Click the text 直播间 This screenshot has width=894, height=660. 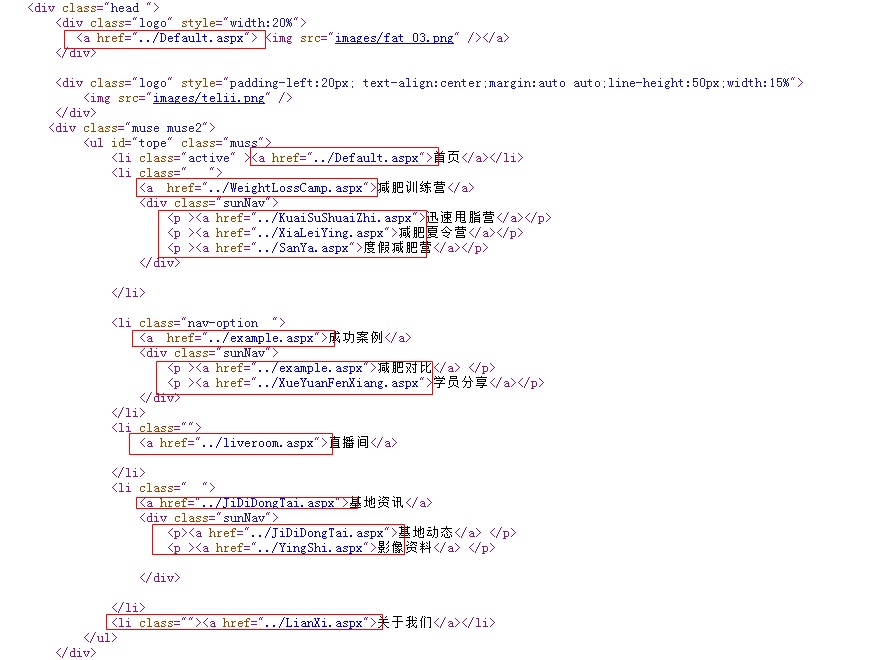(x=349, y=442)
